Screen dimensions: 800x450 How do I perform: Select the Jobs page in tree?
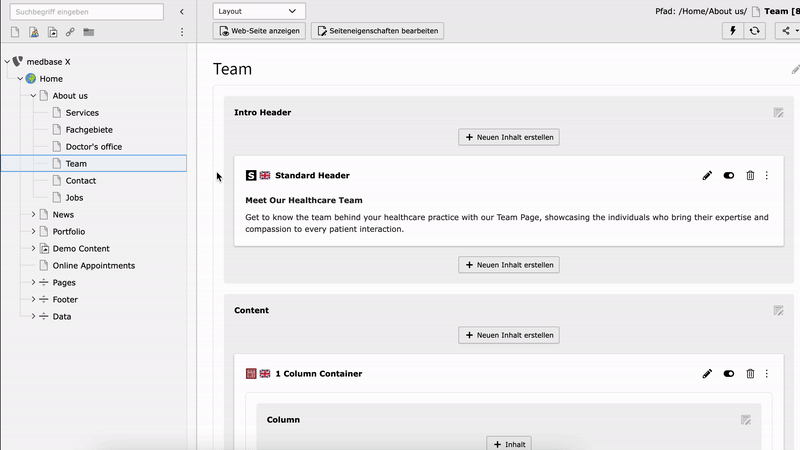coord(74,197)
